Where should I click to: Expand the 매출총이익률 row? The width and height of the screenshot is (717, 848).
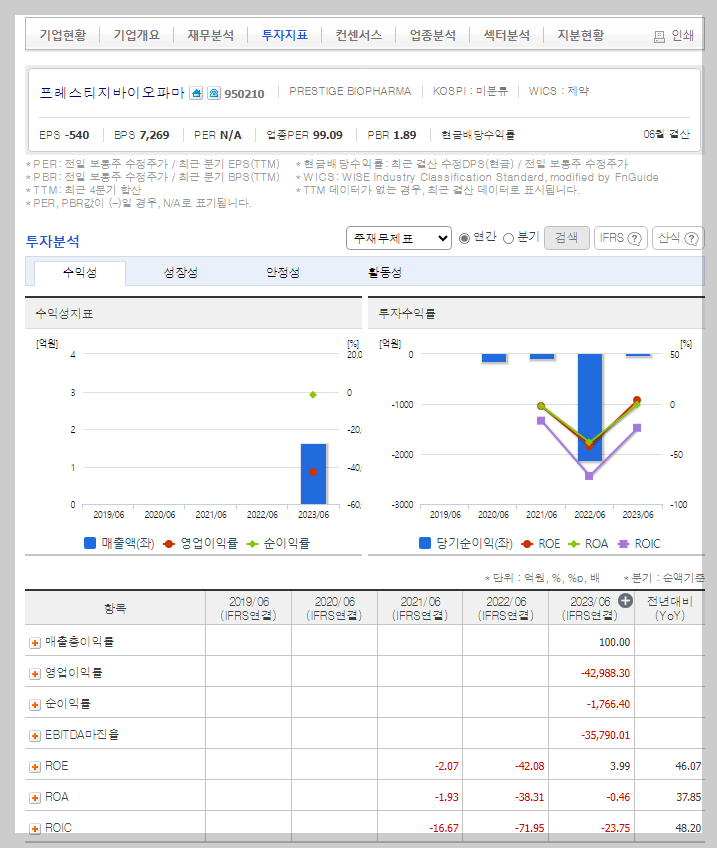point(35,642)
